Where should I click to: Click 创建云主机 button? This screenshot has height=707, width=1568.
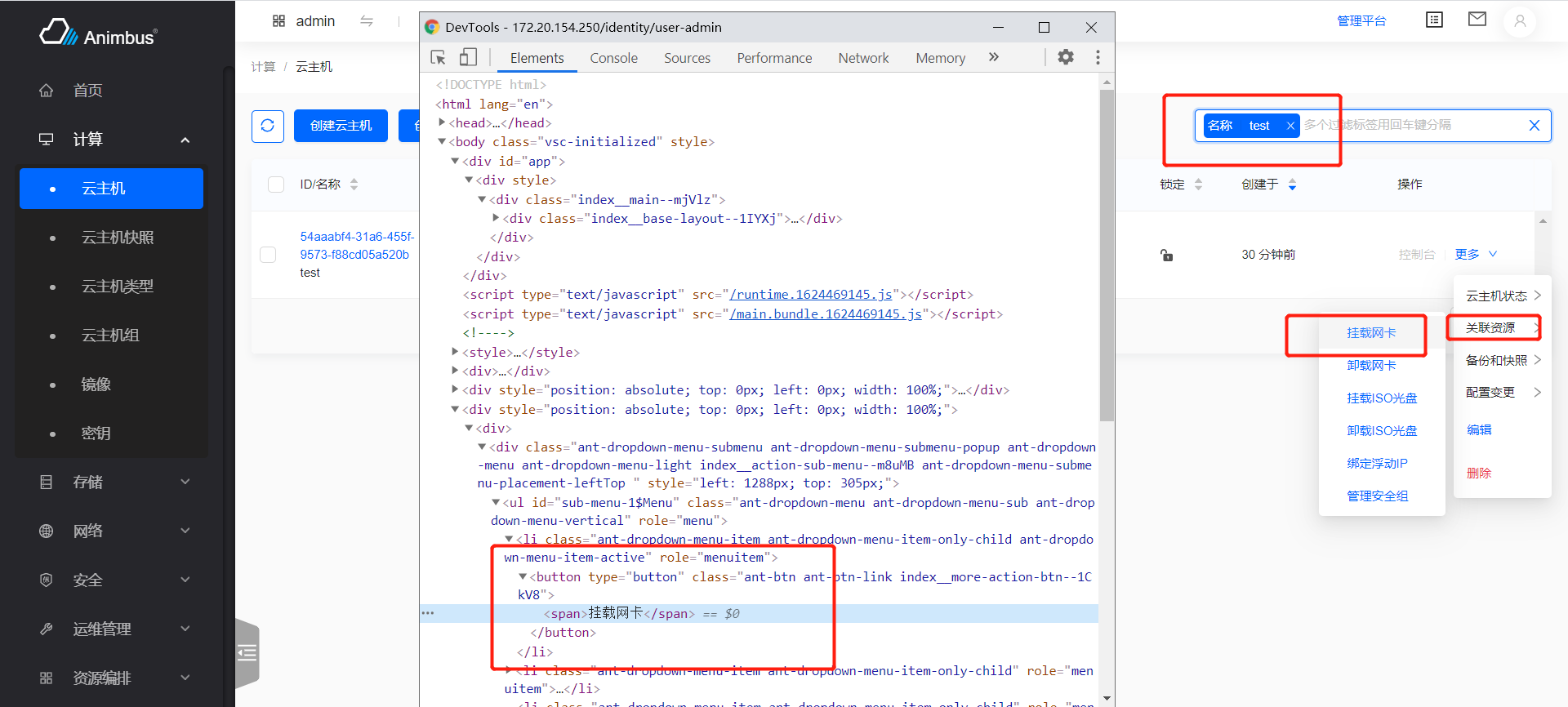point(341,126)
